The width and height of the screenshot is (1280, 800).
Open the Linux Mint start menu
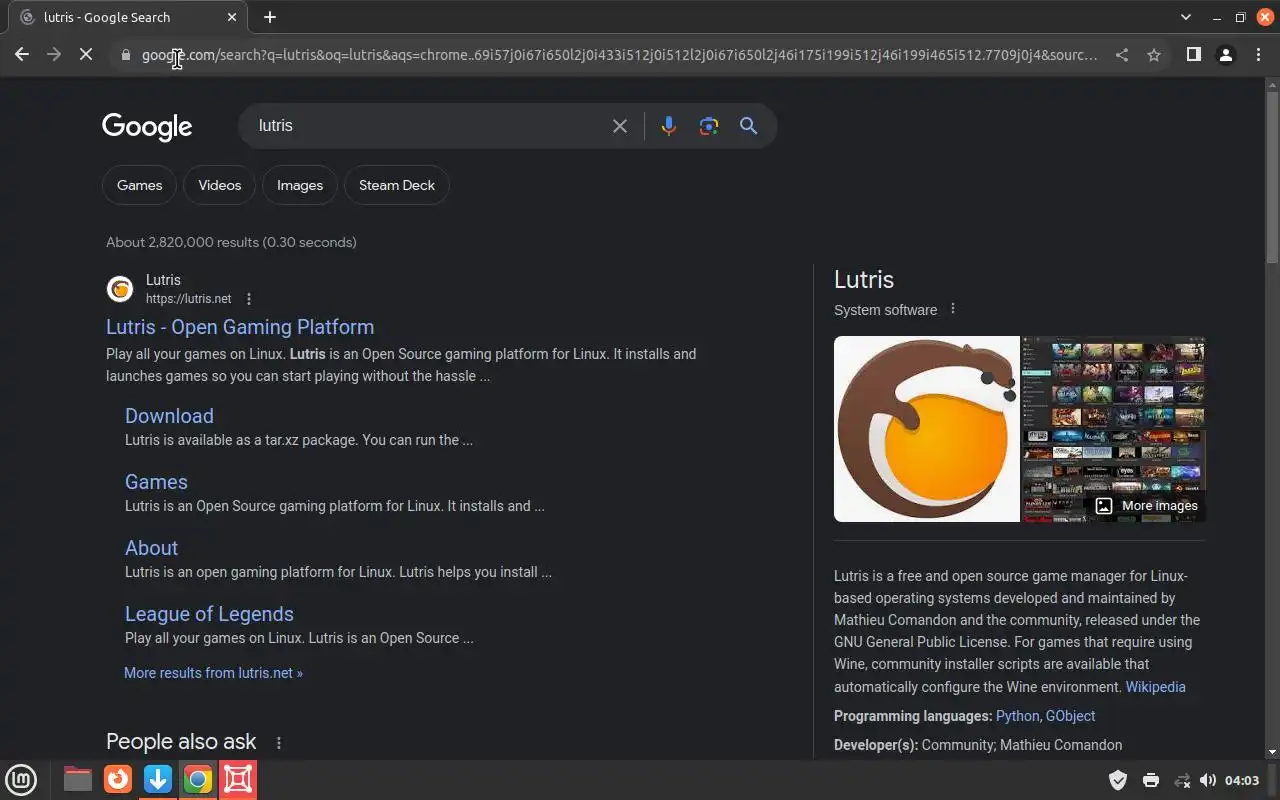pyautogui.click(x=21, y=779)
